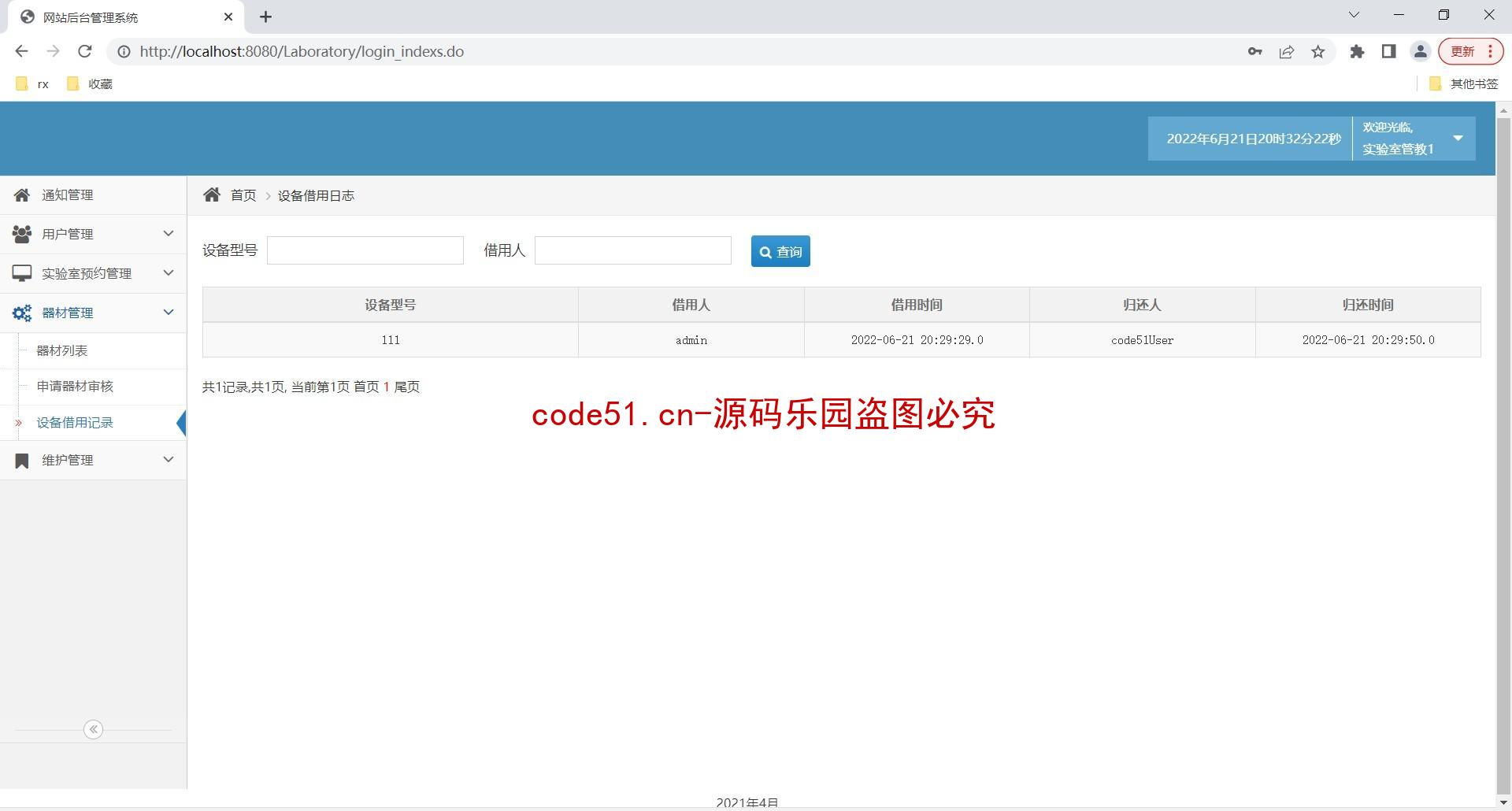The image size is (1512, 811).
Task: Open a new browser tab
Action: tap(265, 17)
